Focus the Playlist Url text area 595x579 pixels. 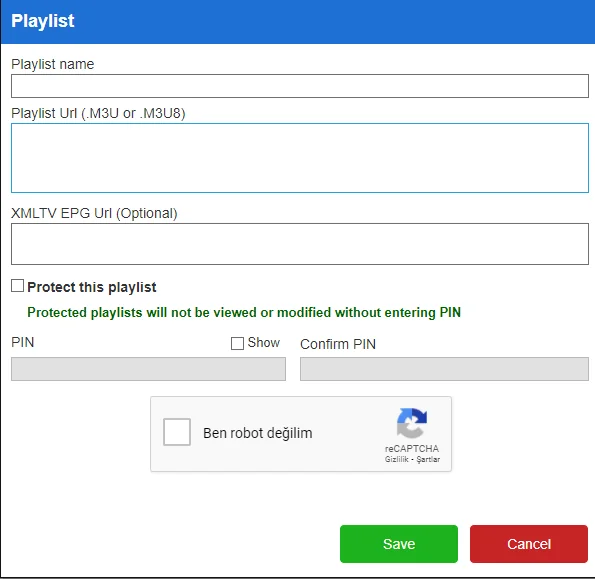300,158
